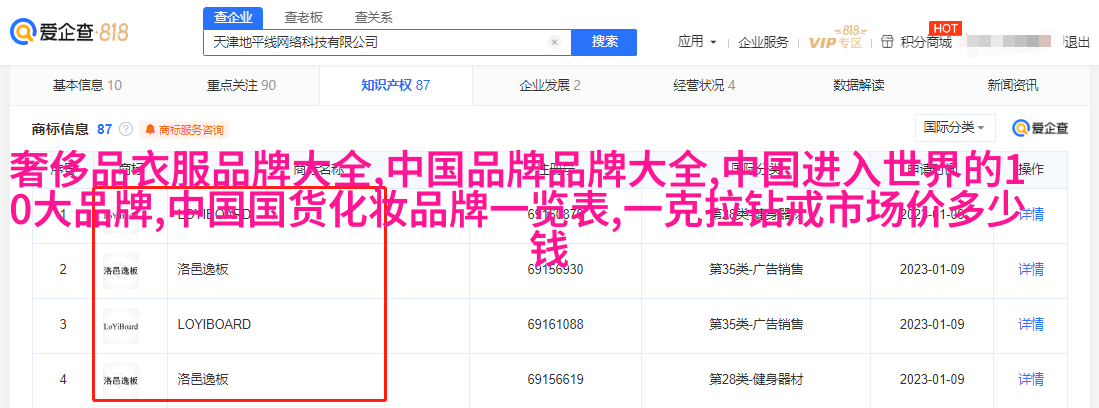Click the LOYIBOARD trademark name in row 3
The height and width of the screenshot is (408, 1099).
(214, 325)
